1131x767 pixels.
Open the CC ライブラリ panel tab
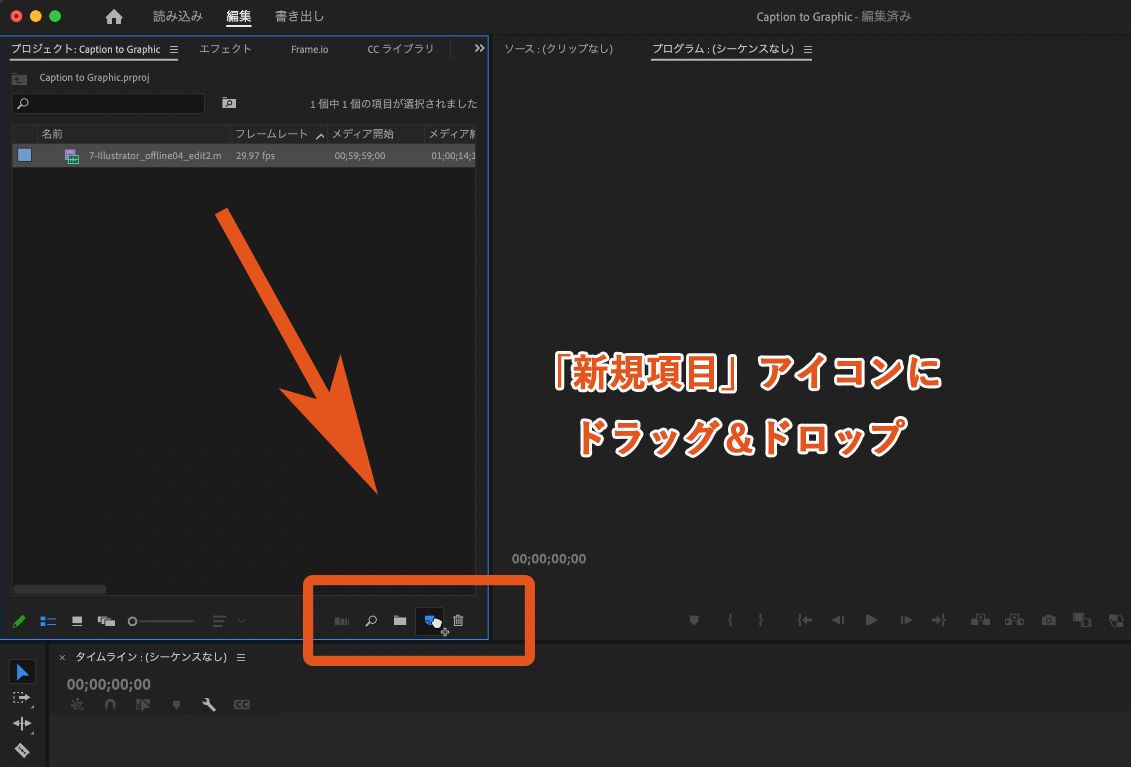[400, 48]
